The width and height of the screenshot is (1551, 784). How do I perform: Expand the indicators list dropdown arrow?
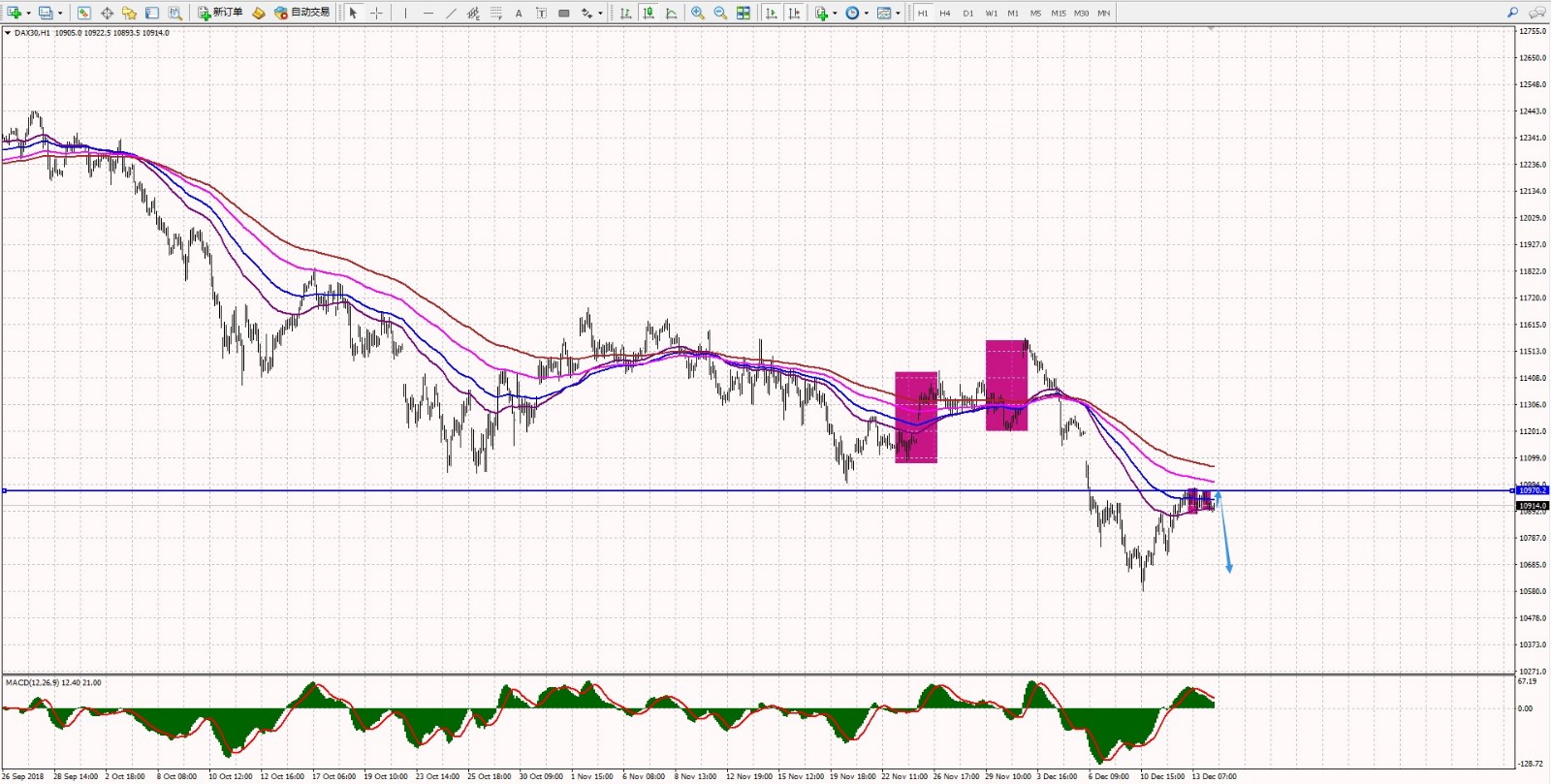coord(835,14)
